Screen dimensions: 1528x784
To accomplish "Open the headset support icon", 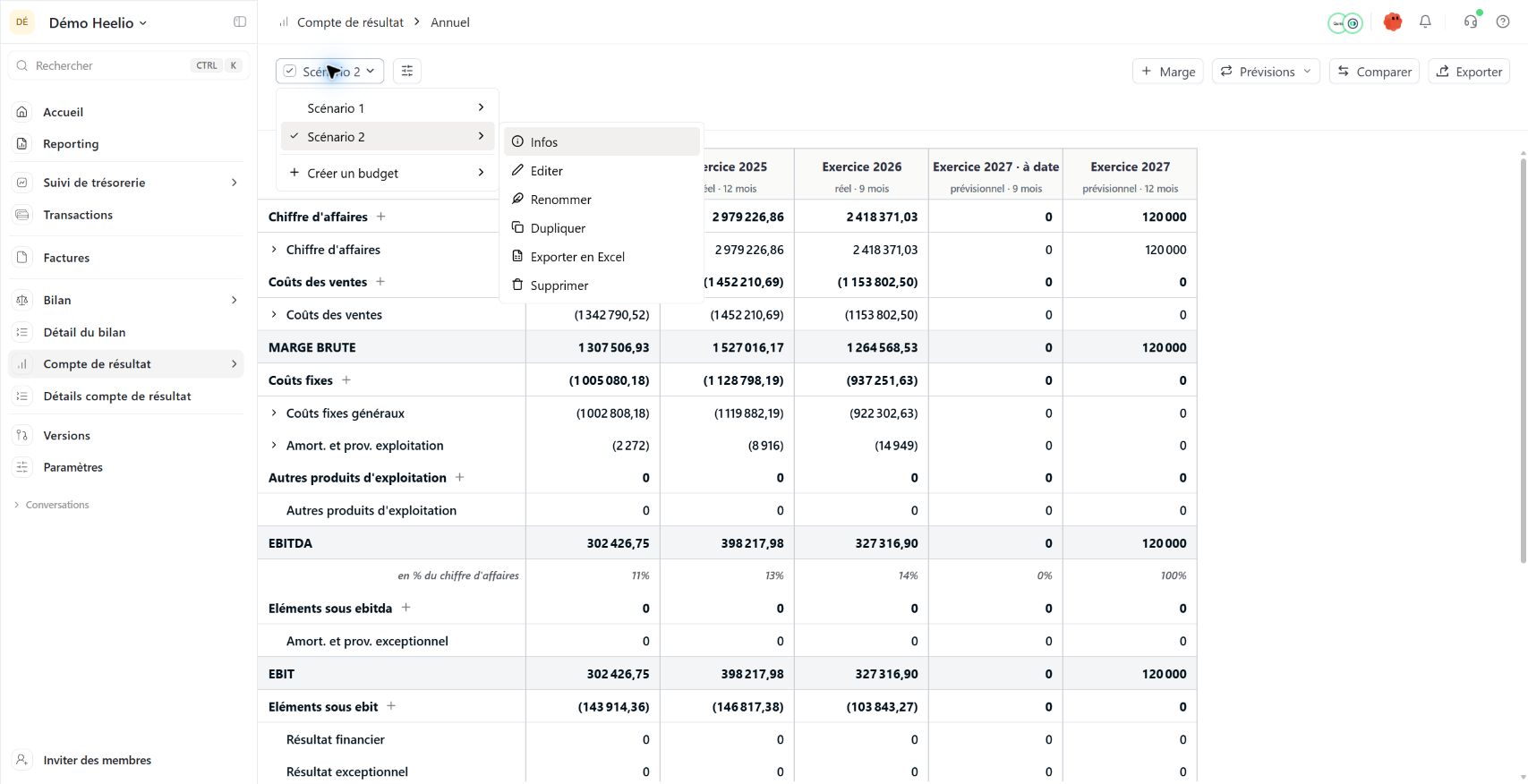I will click(1471, 22).
